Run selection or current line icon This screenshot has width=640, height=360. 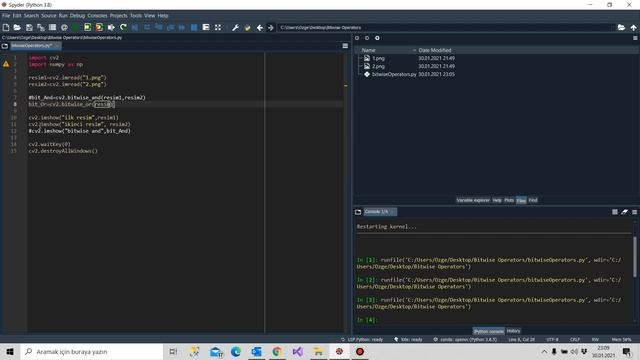[x=111, y=27]
